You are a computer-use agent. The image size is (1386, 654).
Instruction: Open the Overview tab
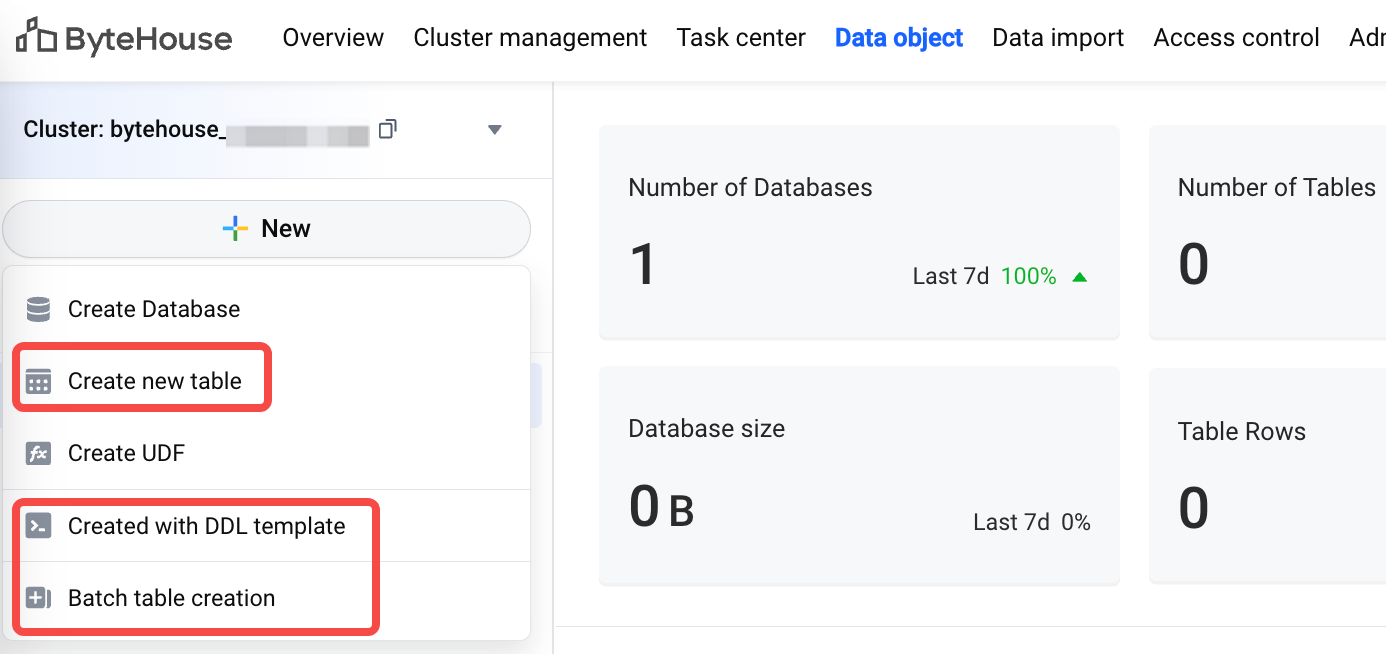(x=333, y=38)
